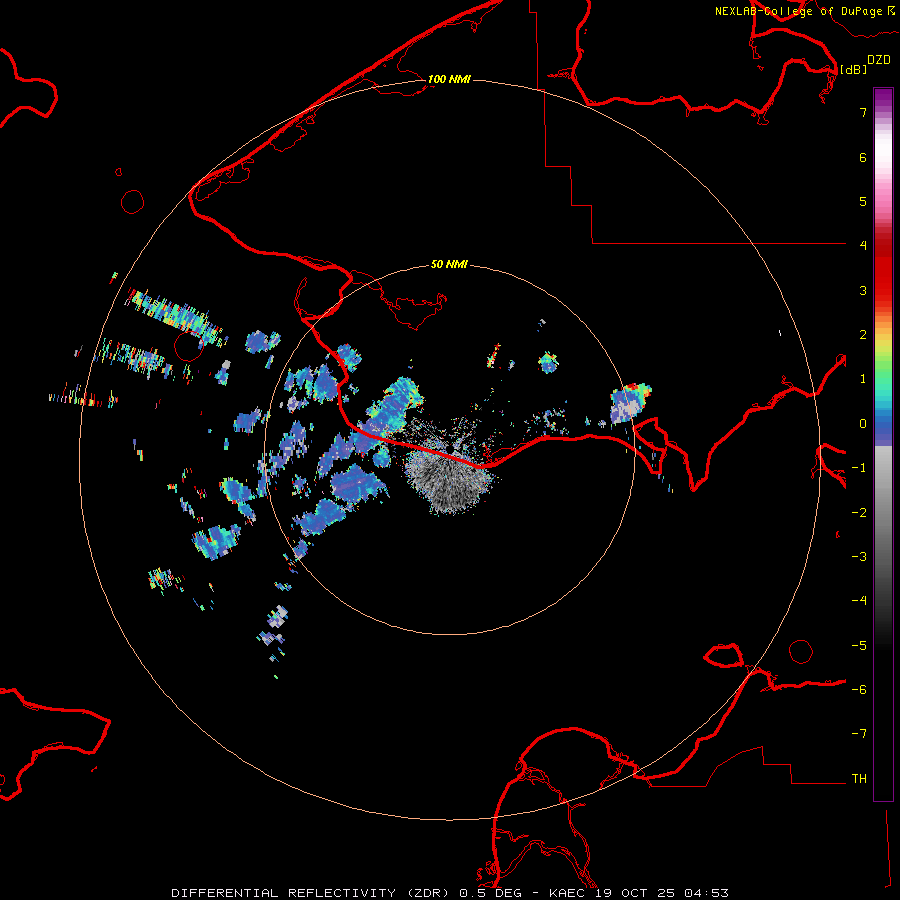Click the 0 value on color scale
This screenshot has height=900, width=900.
[863, 424]
